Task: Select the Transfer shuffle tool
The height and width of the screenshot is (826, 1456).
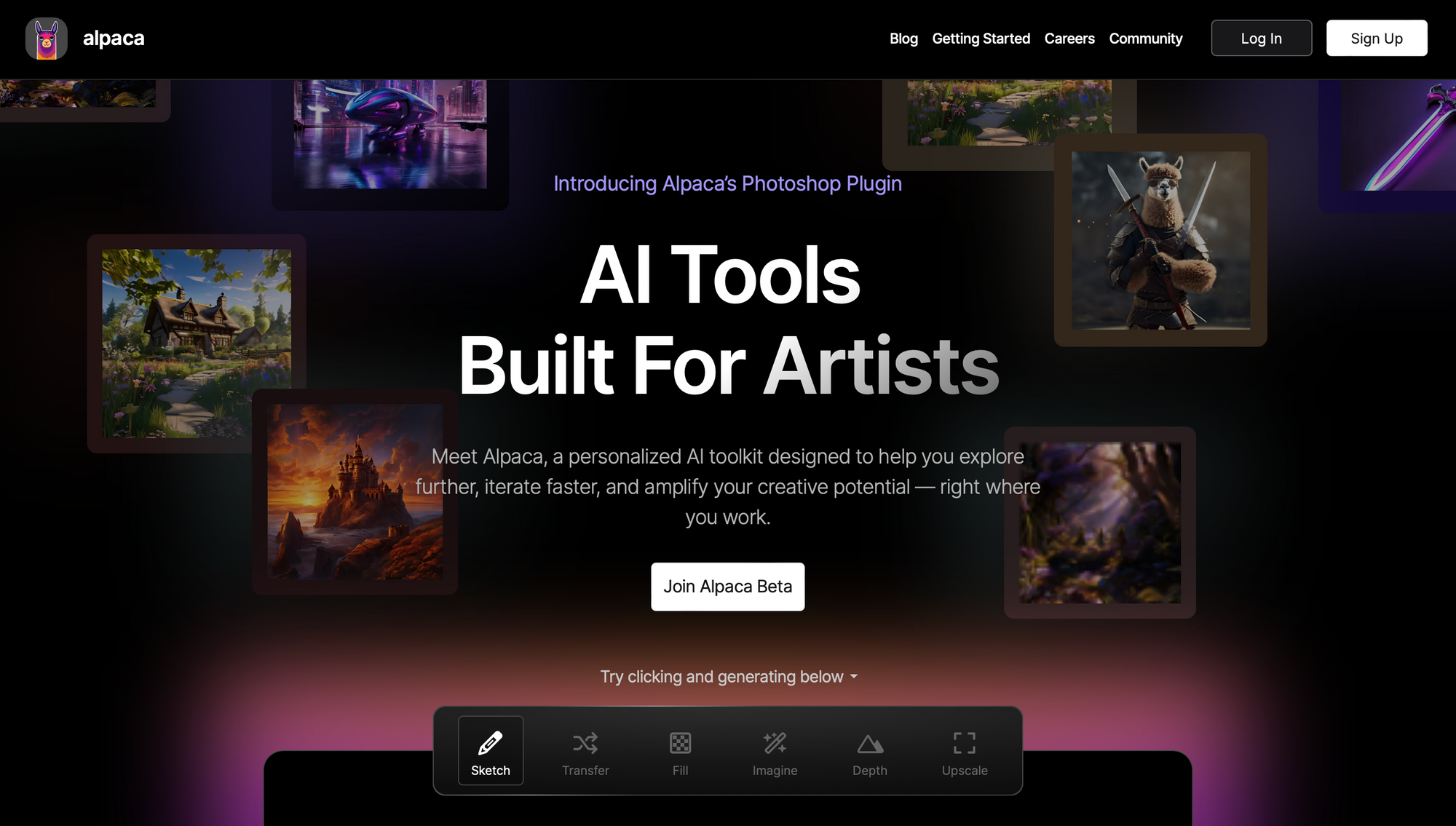Action: [x=585, y=751]
